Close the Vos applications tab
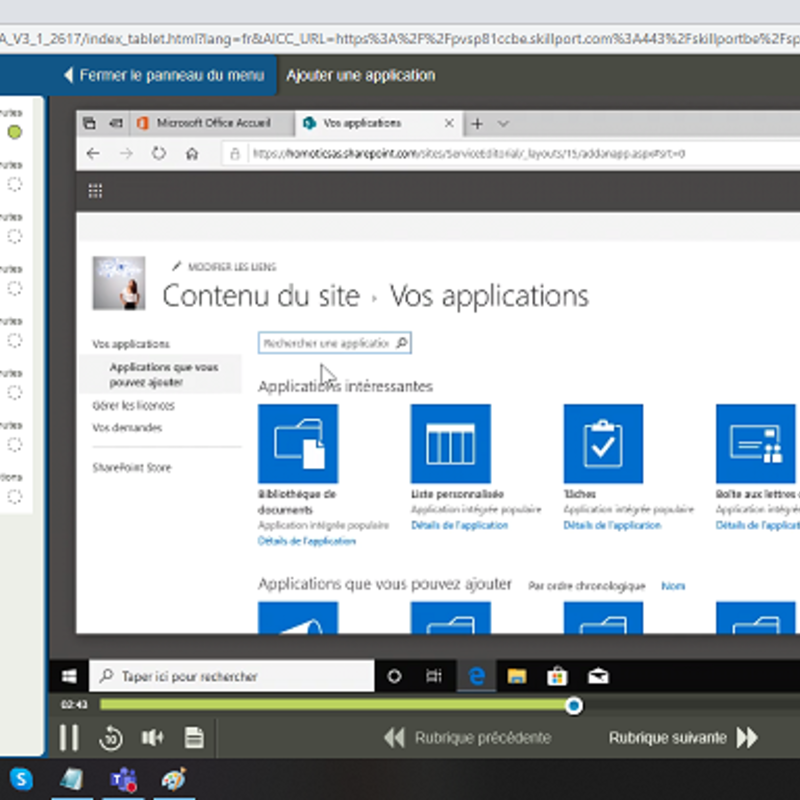 coord(449,123)
